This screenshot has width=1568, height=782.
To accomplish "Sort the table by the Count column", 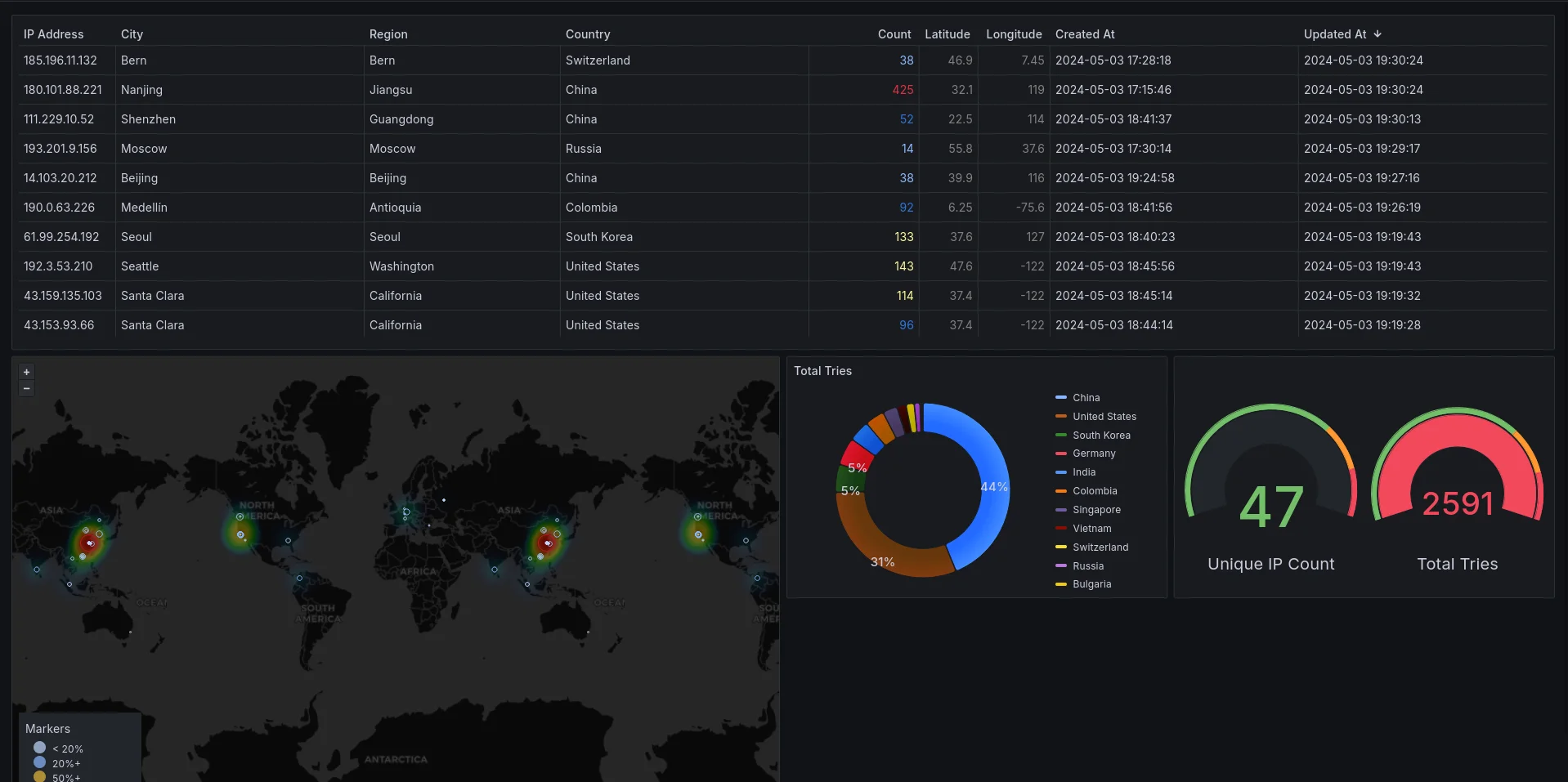I will 894,34.
